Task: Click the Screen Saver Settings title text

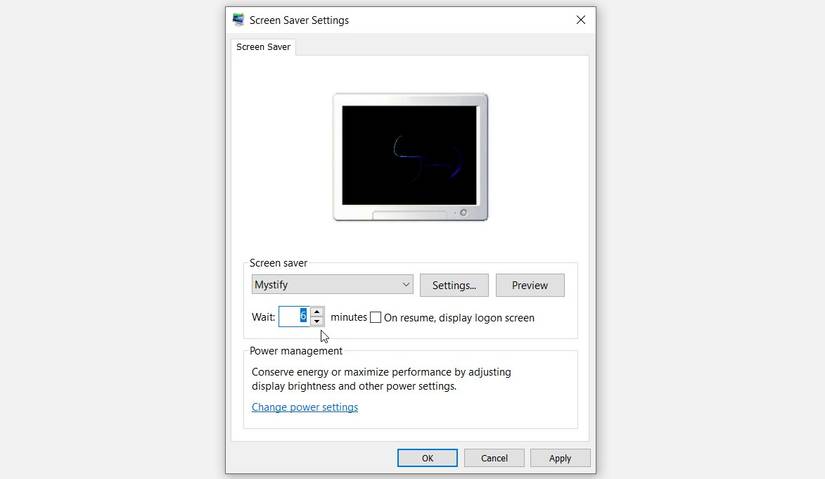Action: (x=299, y=20)
